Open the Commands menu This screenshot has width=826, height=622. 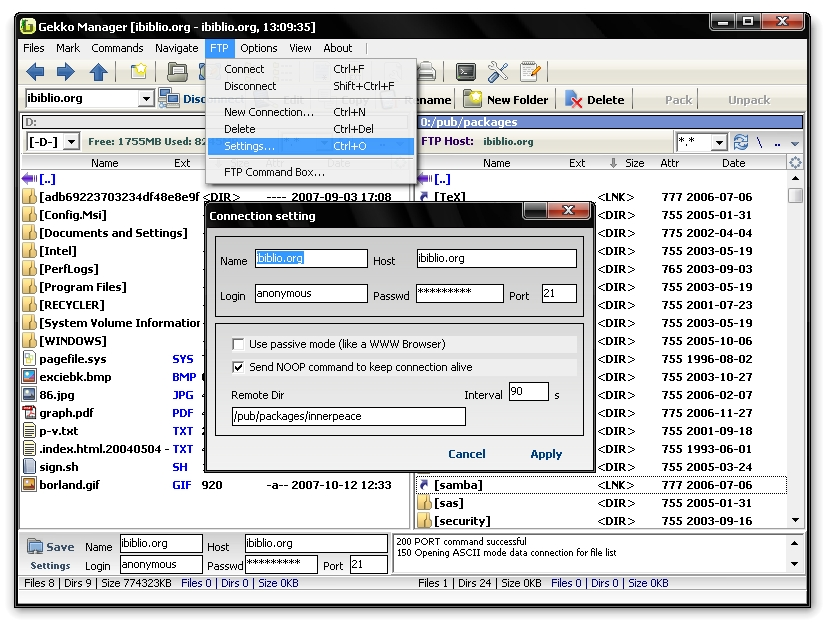point(117,48)
